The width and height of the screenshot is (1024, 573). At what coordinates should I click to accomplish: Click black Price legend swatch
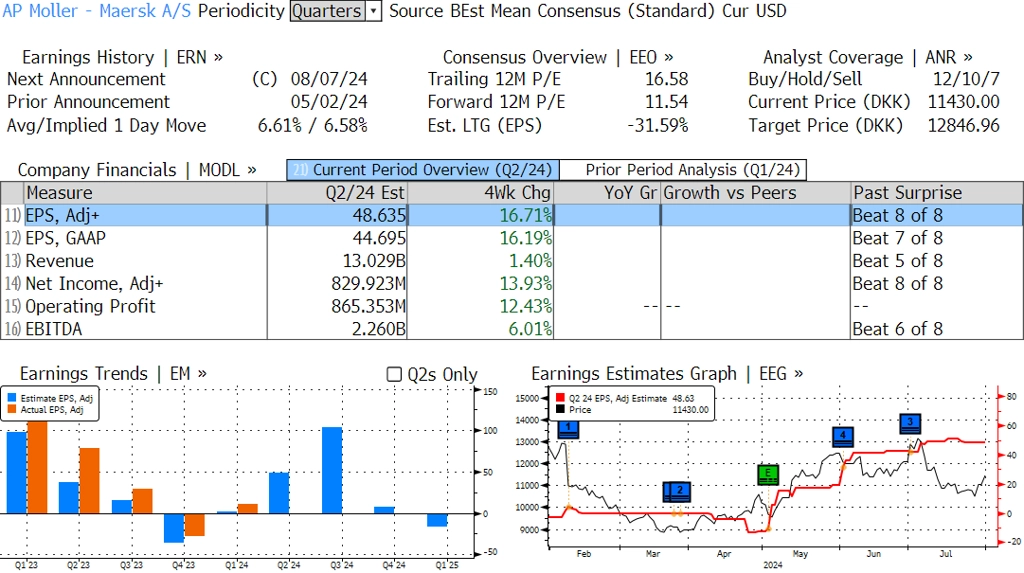[560, 410]
